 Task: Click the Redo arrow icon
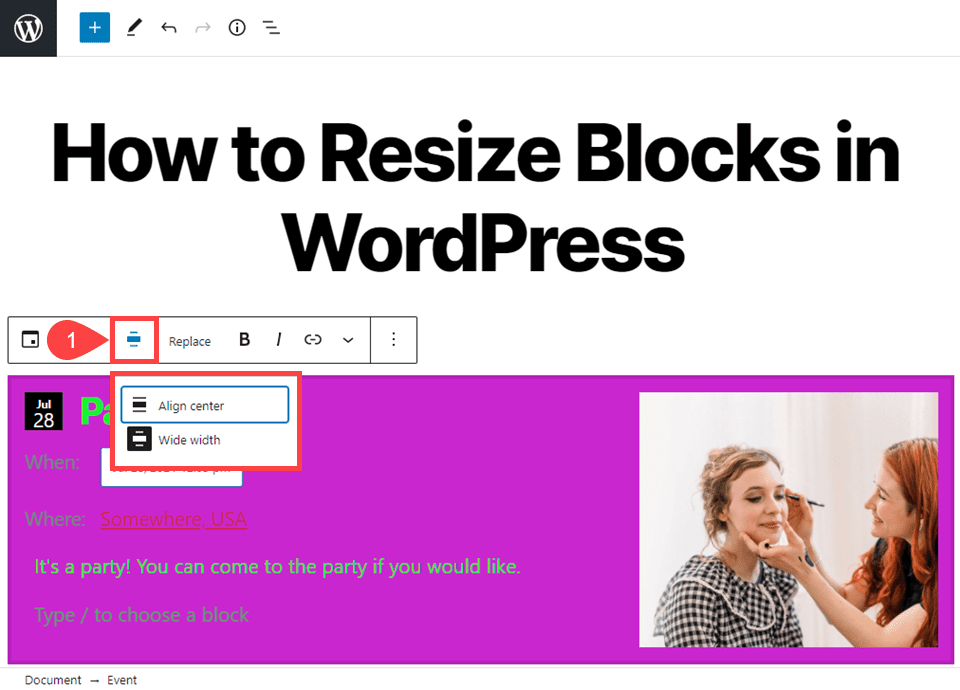(x=202, y=27)
